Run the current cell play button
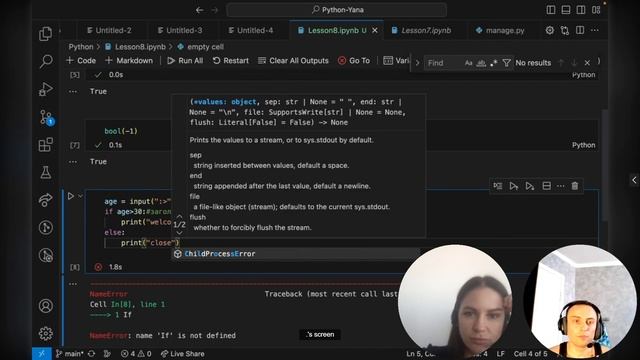This screenshot has width=640, height=360. coord(71,196)
